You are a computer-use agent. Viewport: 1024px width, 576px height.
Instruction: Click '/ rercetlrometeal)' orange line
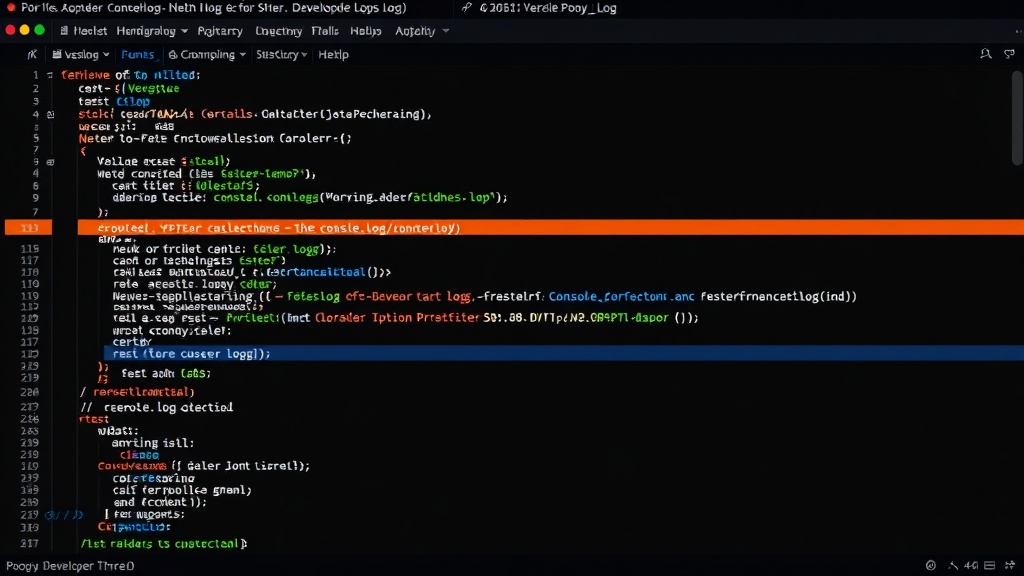coord(136,392)
